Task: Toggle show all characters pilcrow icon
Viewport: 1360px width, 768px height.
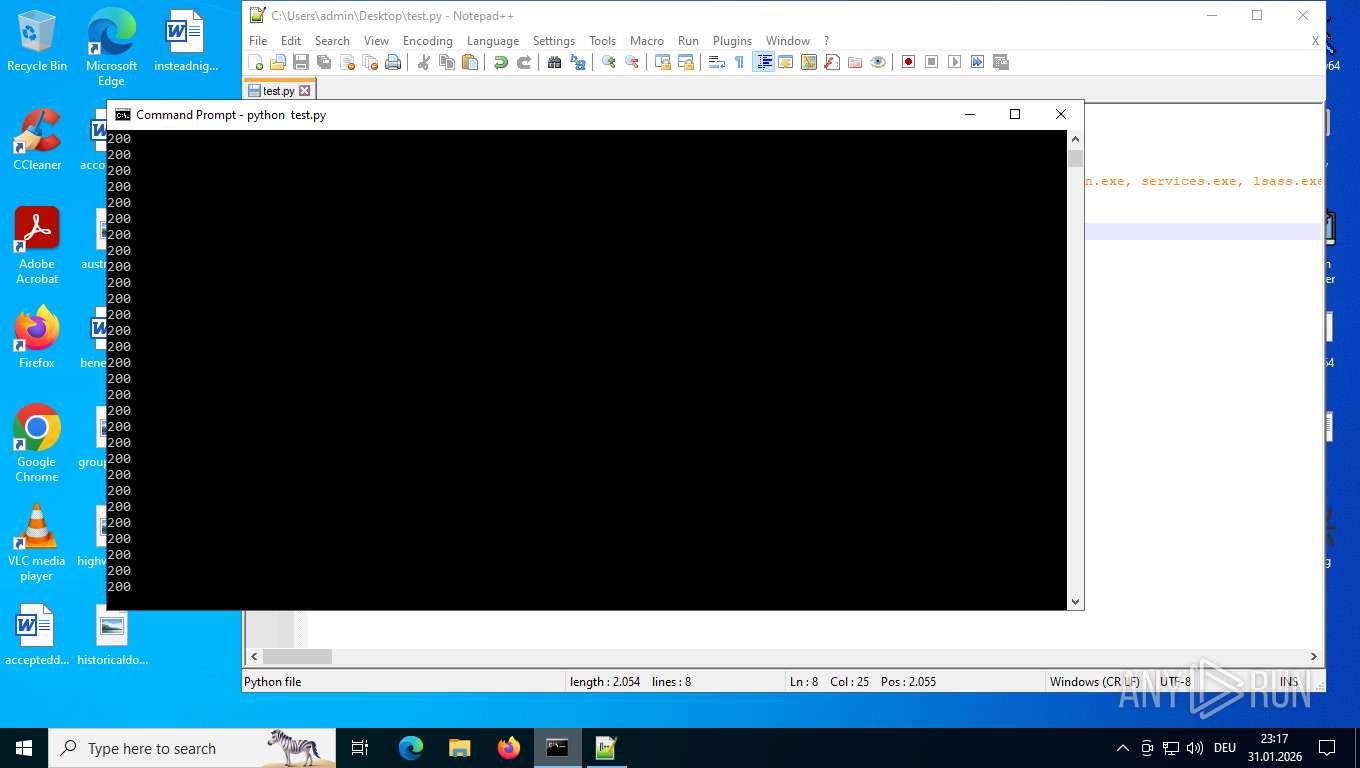Action: [740, 62]
